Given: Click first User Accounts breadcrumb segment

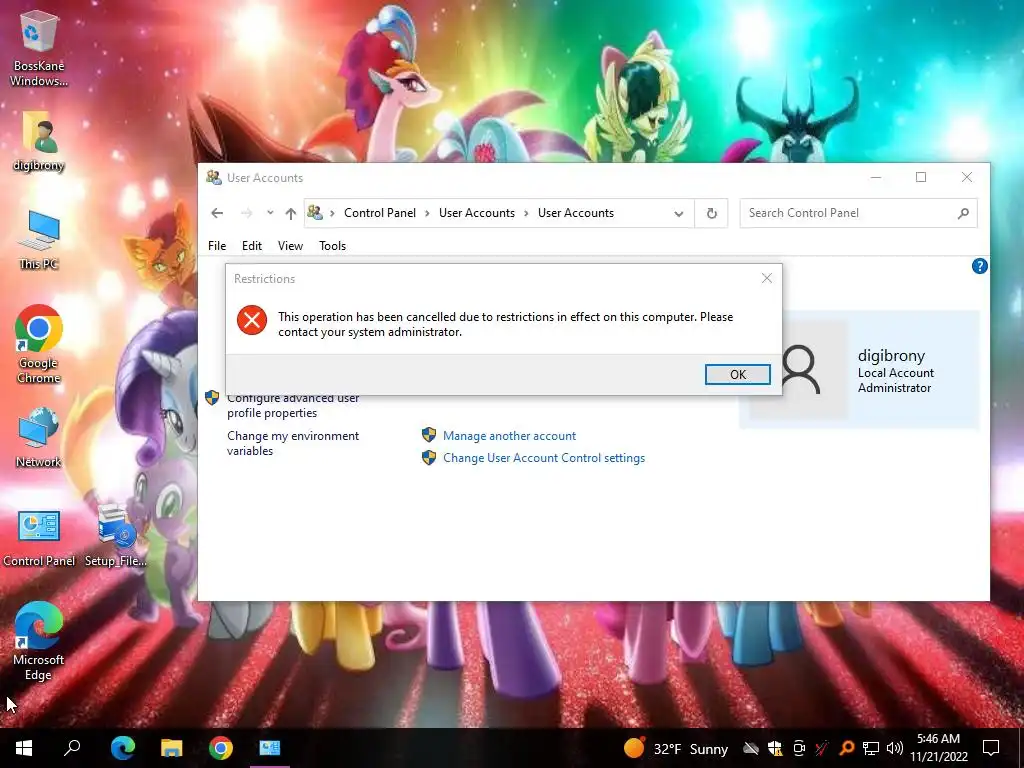Looking at the screenshot, I should [477, 213].
